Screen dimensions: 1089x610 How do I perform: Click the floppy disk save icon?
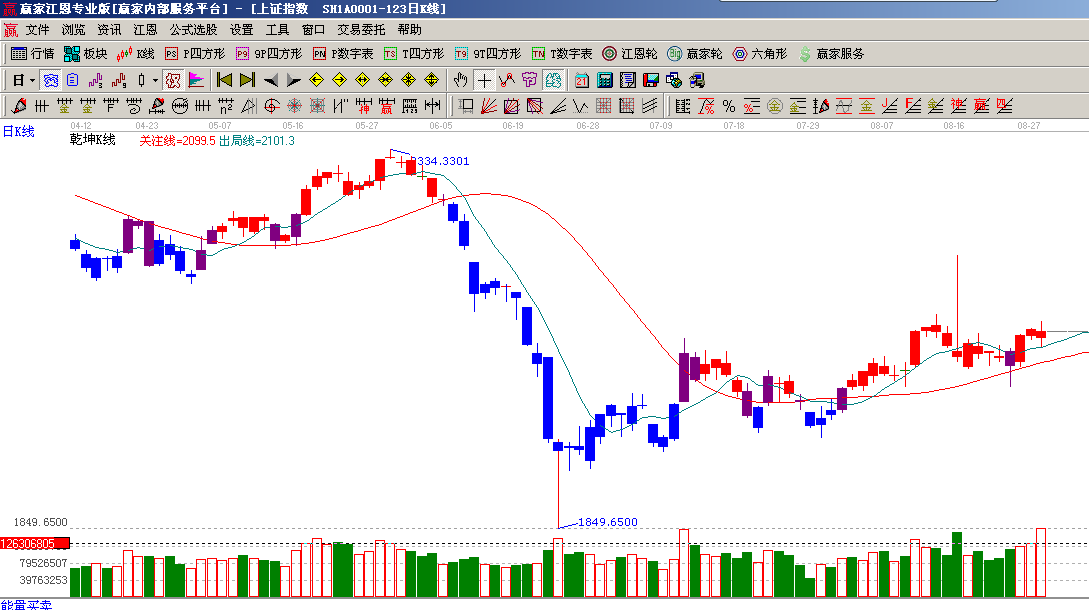[650, 80]
